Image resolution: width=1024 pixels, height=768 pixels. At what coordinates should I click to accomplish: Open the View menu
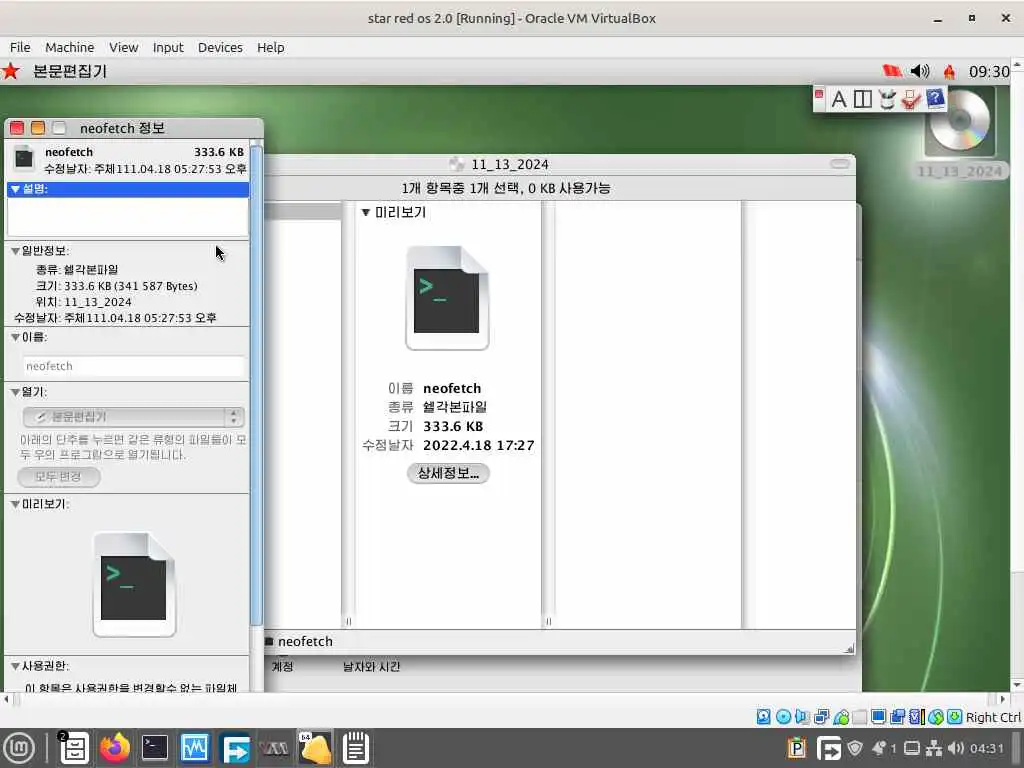point(123,48)
